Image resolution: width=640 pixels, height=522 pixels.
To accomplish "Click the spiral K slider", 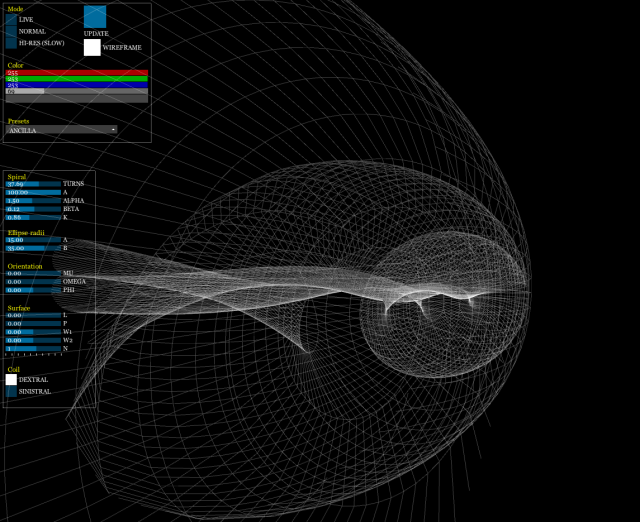I will pyautogui.click(x=33, y=217).
